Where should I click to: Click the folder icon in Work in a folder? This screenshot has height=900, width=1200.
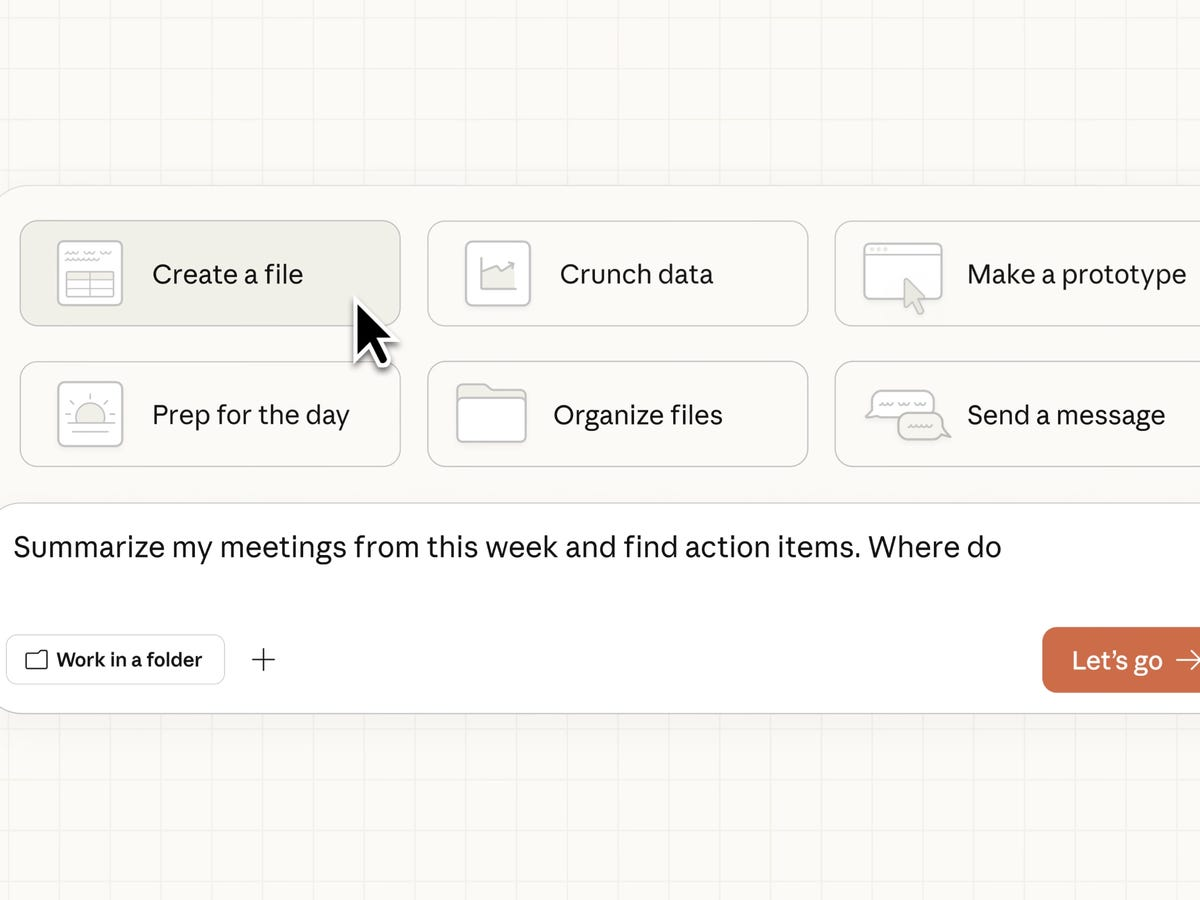tap(36, 660)
